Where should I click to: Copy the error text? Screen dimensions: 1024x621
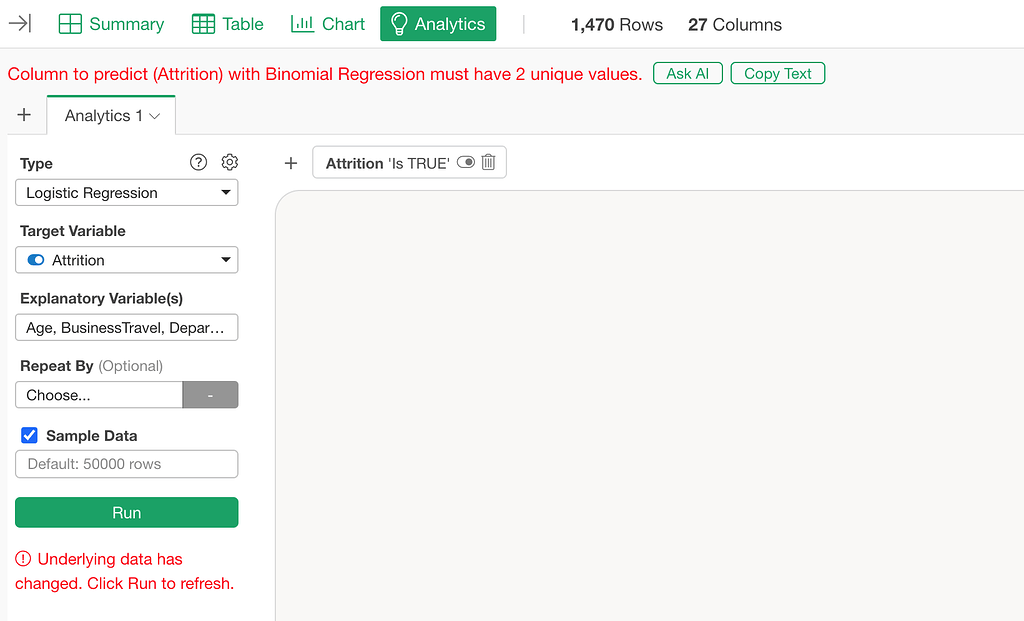tap(777, 73)
